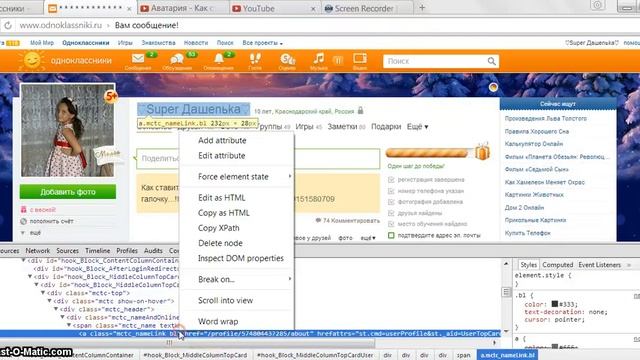This screenshot has height=360, width=640.
Task: Switch to YouTube browser tab
Action: [x=273, y=8]
